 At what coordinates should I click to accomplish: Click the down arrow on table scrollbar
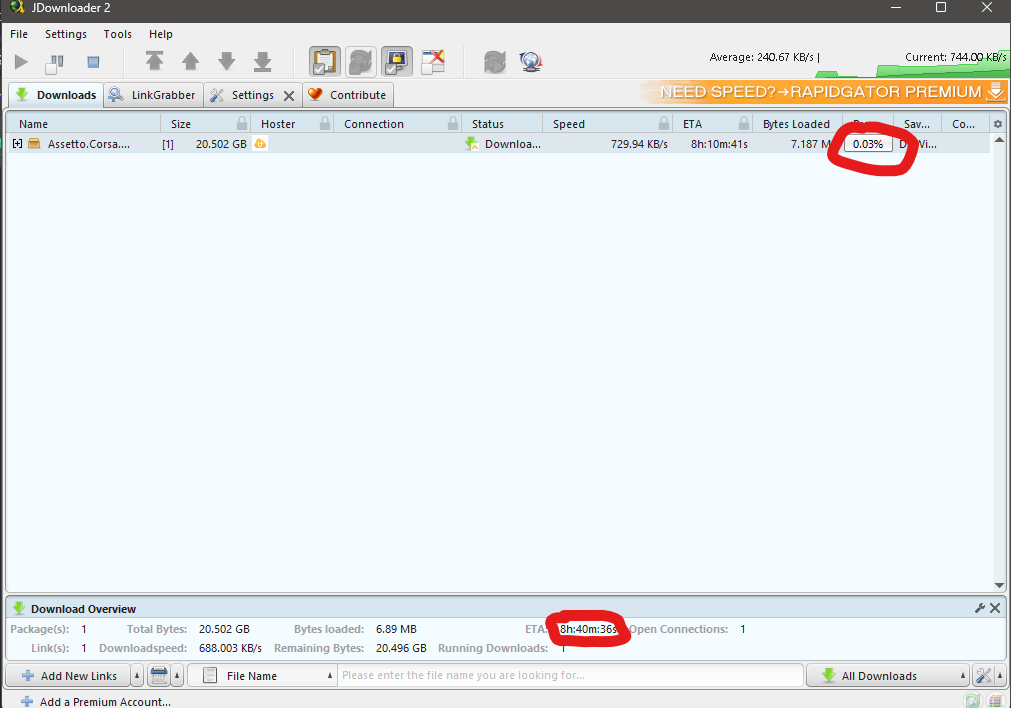click(x=999, y=585)
